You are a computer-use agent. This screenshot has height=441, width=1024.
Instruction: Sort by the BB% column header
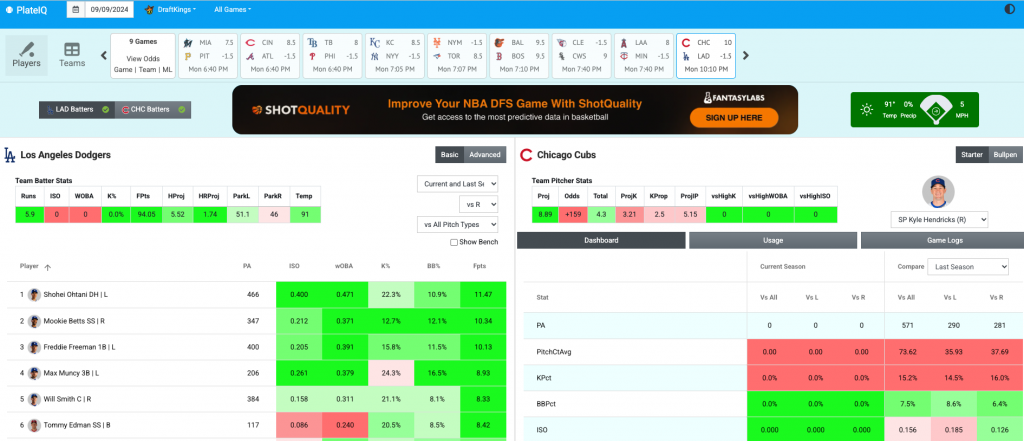[436, 266]
